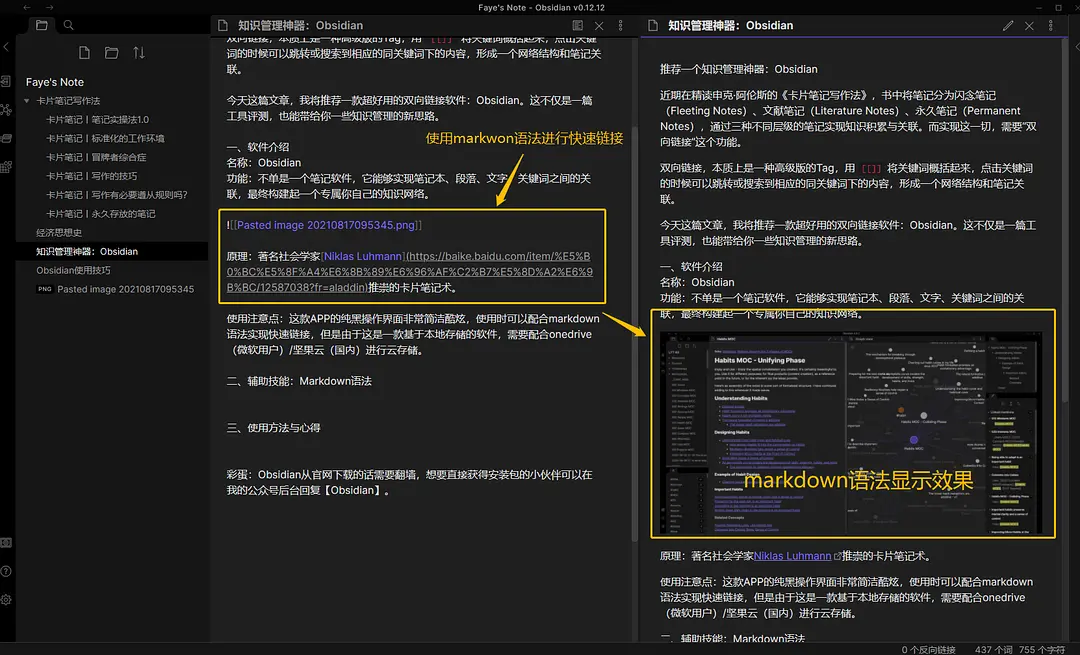
Task: Click the document icon of the preview pane
Action: click(653, 25)
